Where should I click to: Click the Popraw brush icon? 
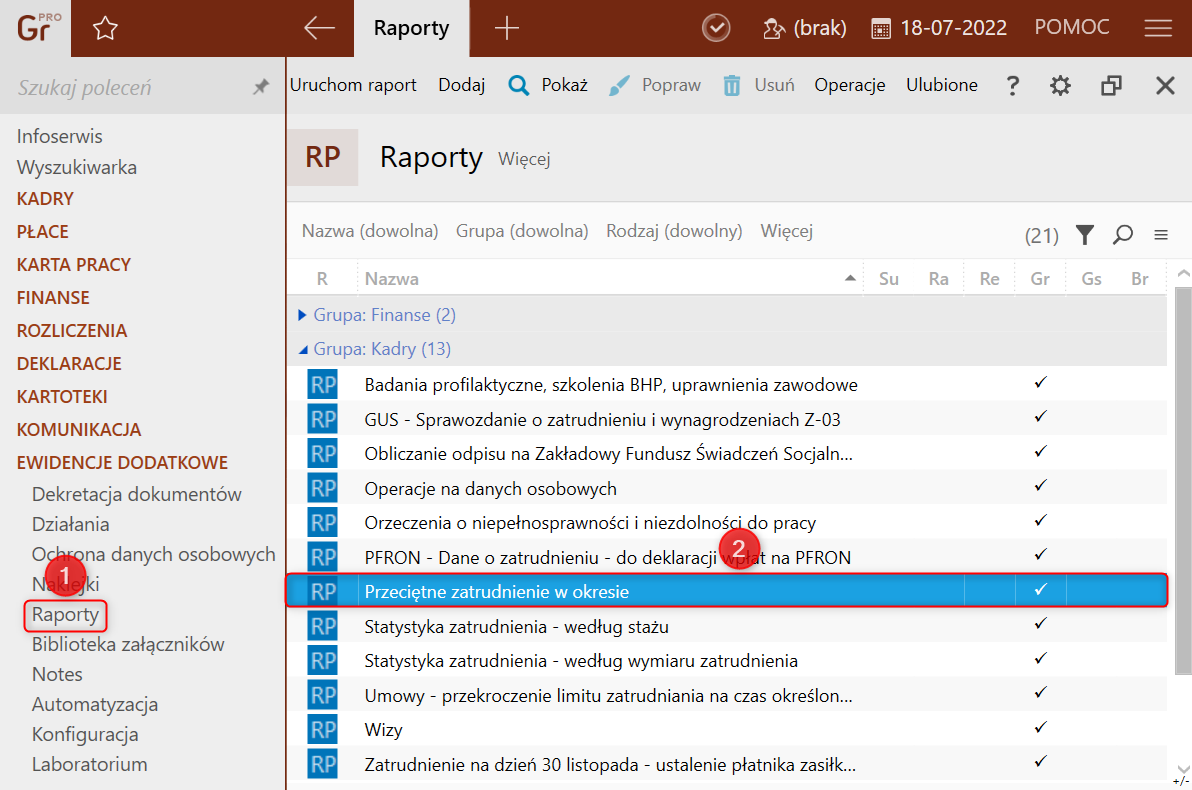pyautogui.click(x=619, y=85)
